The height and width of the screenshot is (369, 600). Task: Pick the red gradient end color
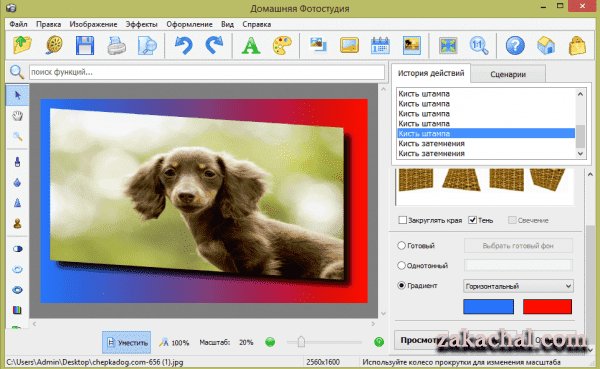pyautogui.click(x=547, y=307)
